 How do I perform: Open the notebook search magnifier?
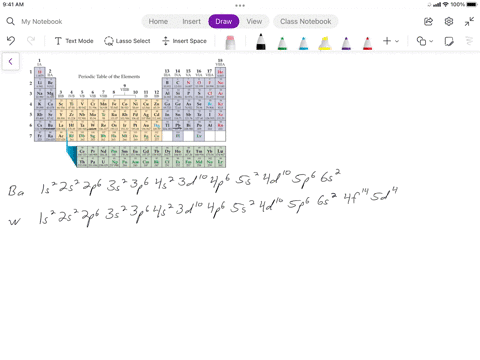click(10, 21)
